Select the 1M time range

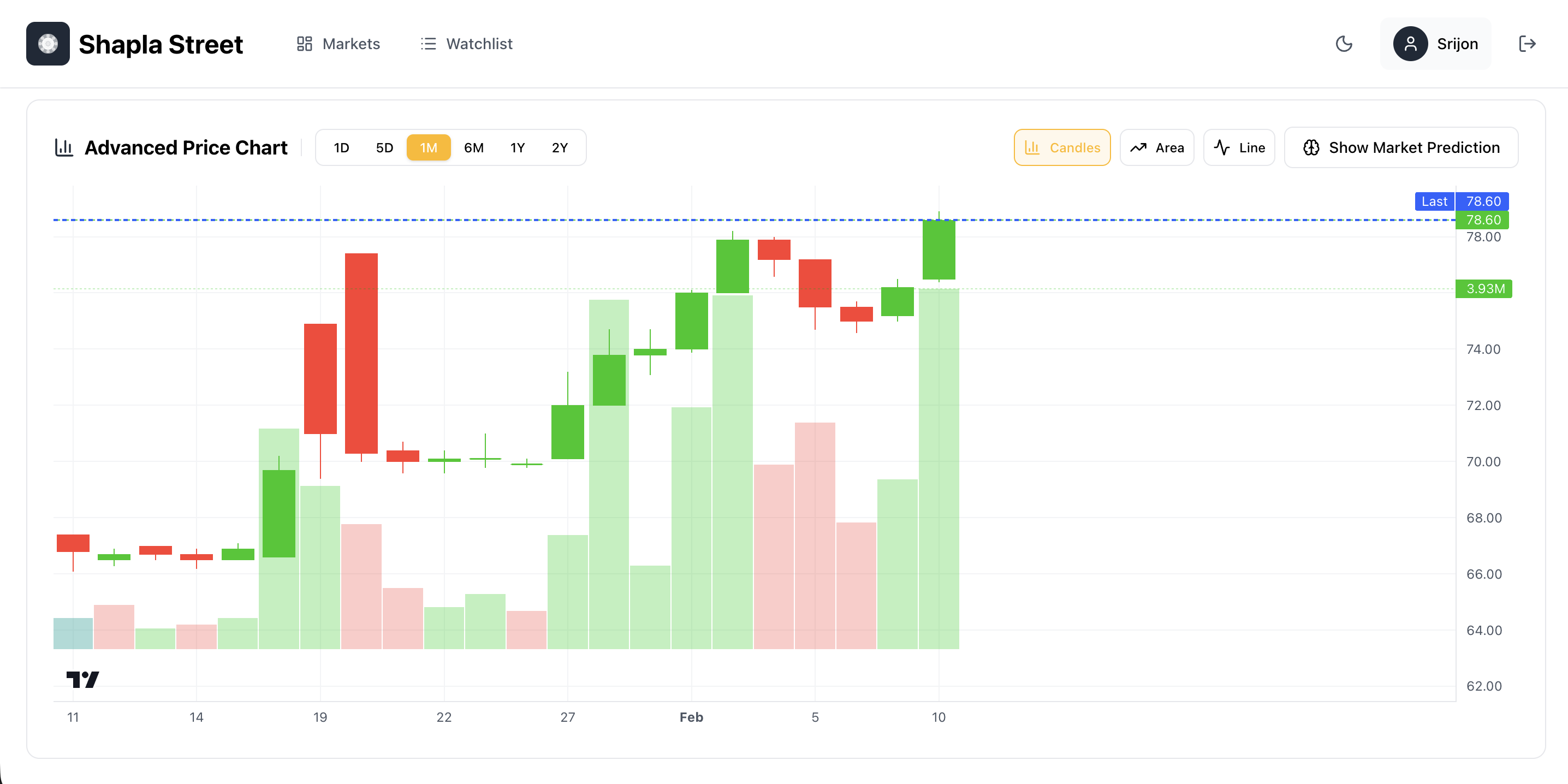[429, 148]
